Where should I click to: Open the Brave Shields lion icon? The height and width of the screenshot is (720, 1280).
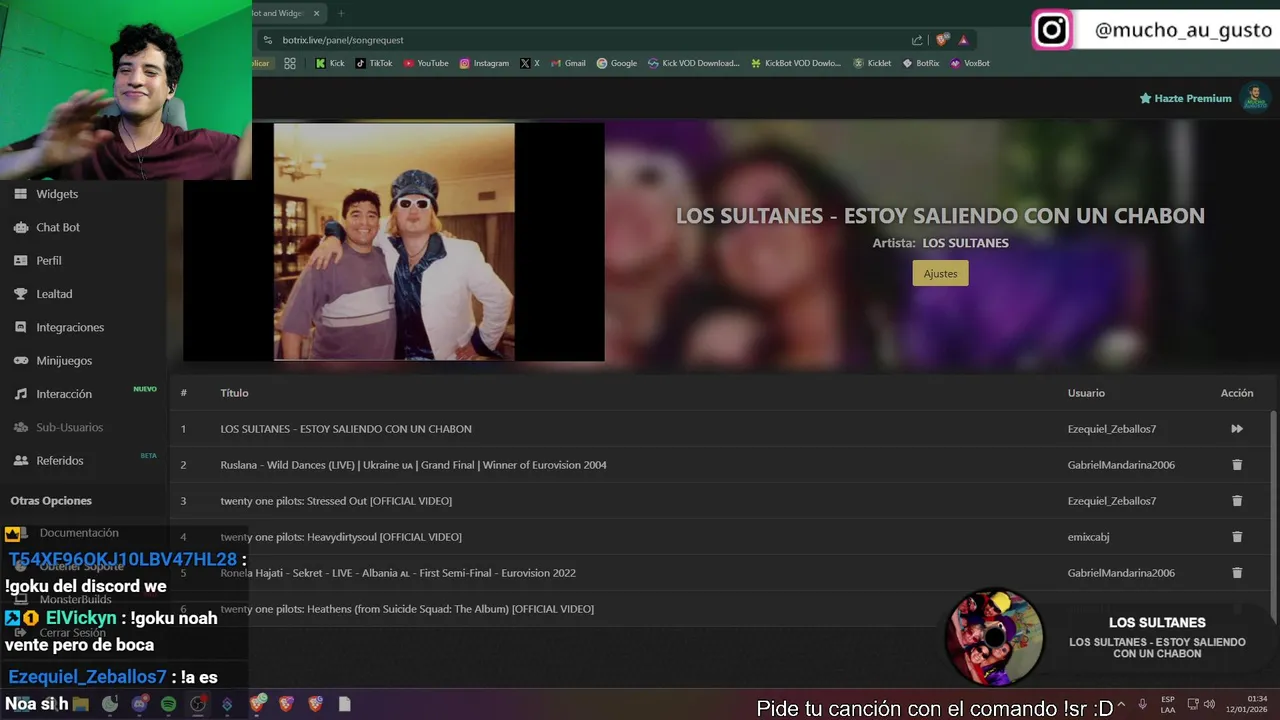(x=942, y=40)
